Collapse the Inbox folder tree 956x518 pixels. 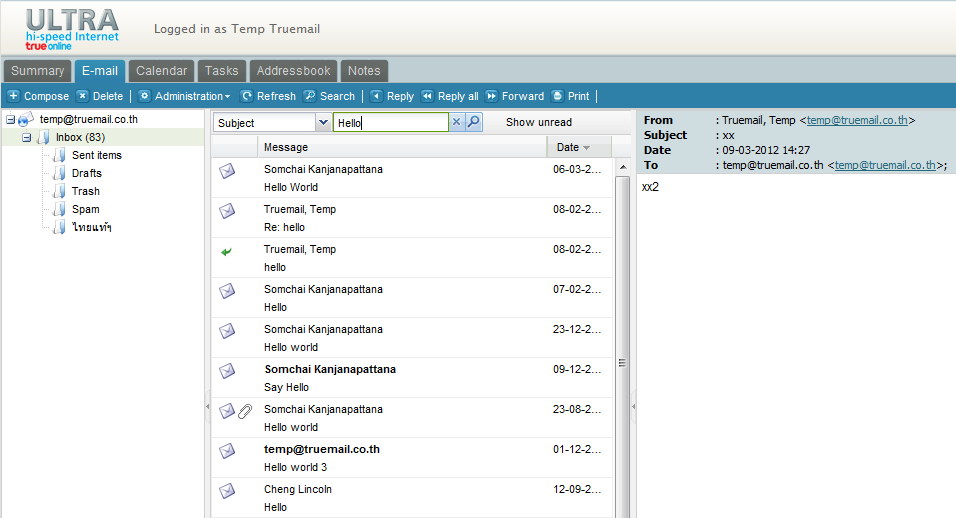coord(26,137)
